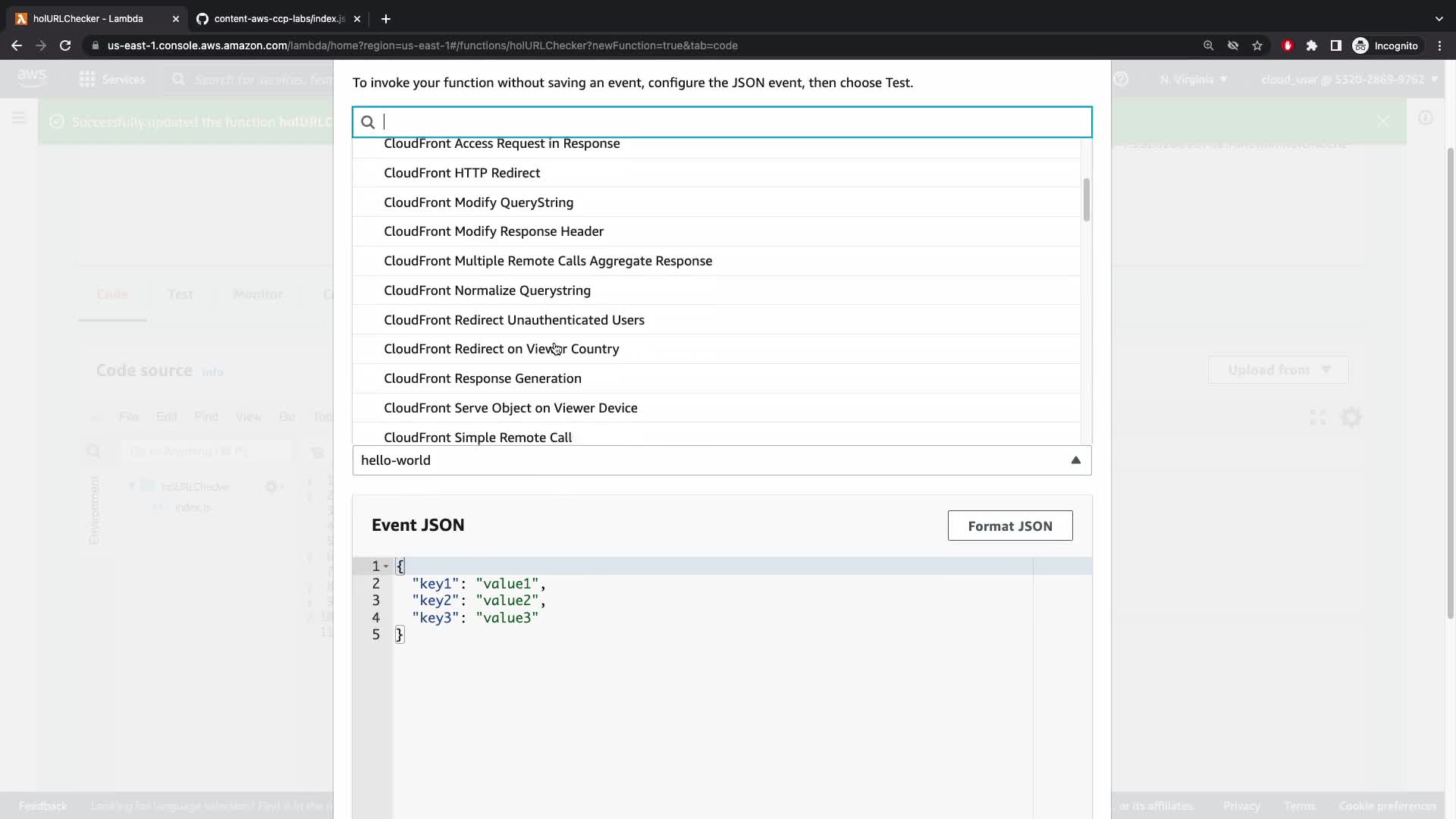1456x819 pixels.
Task: Click the zoom magnifier icon in address bar
Action: click(1208, 45)
